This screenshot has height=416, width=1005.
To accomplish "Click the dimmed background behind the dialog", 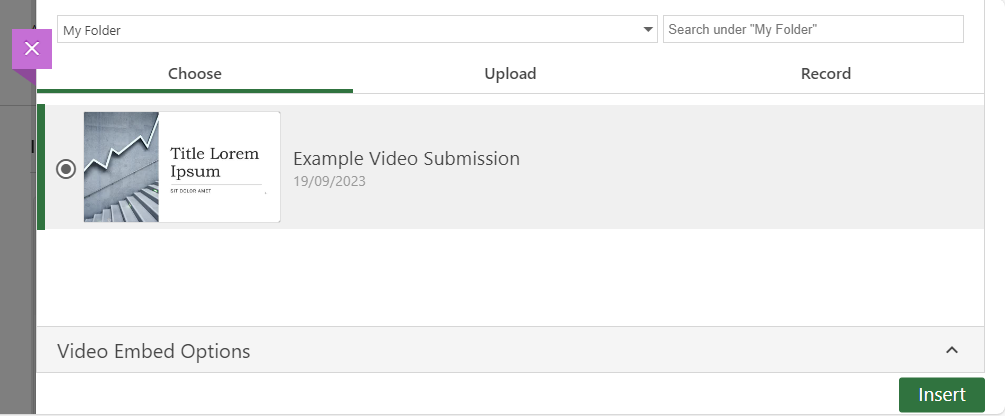I will coord(17,256).
